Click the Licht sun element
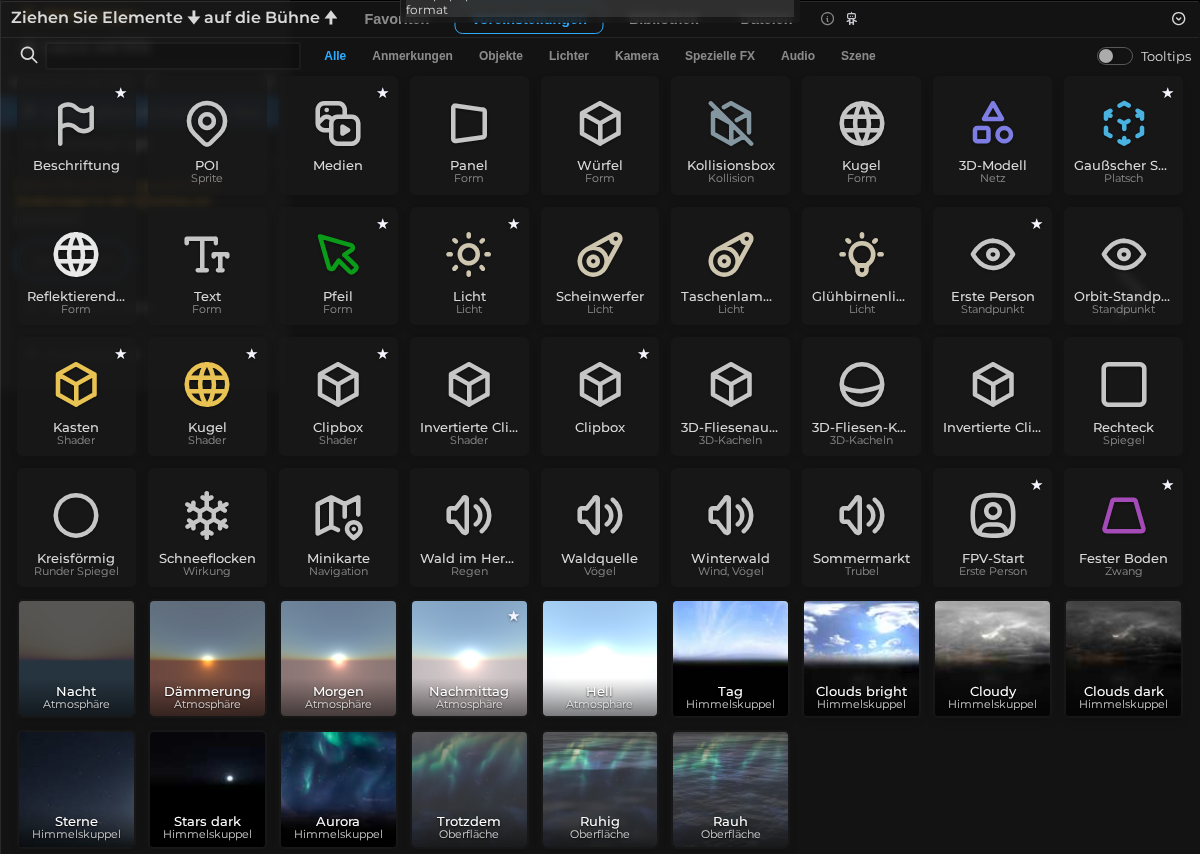 click(469, 266)
